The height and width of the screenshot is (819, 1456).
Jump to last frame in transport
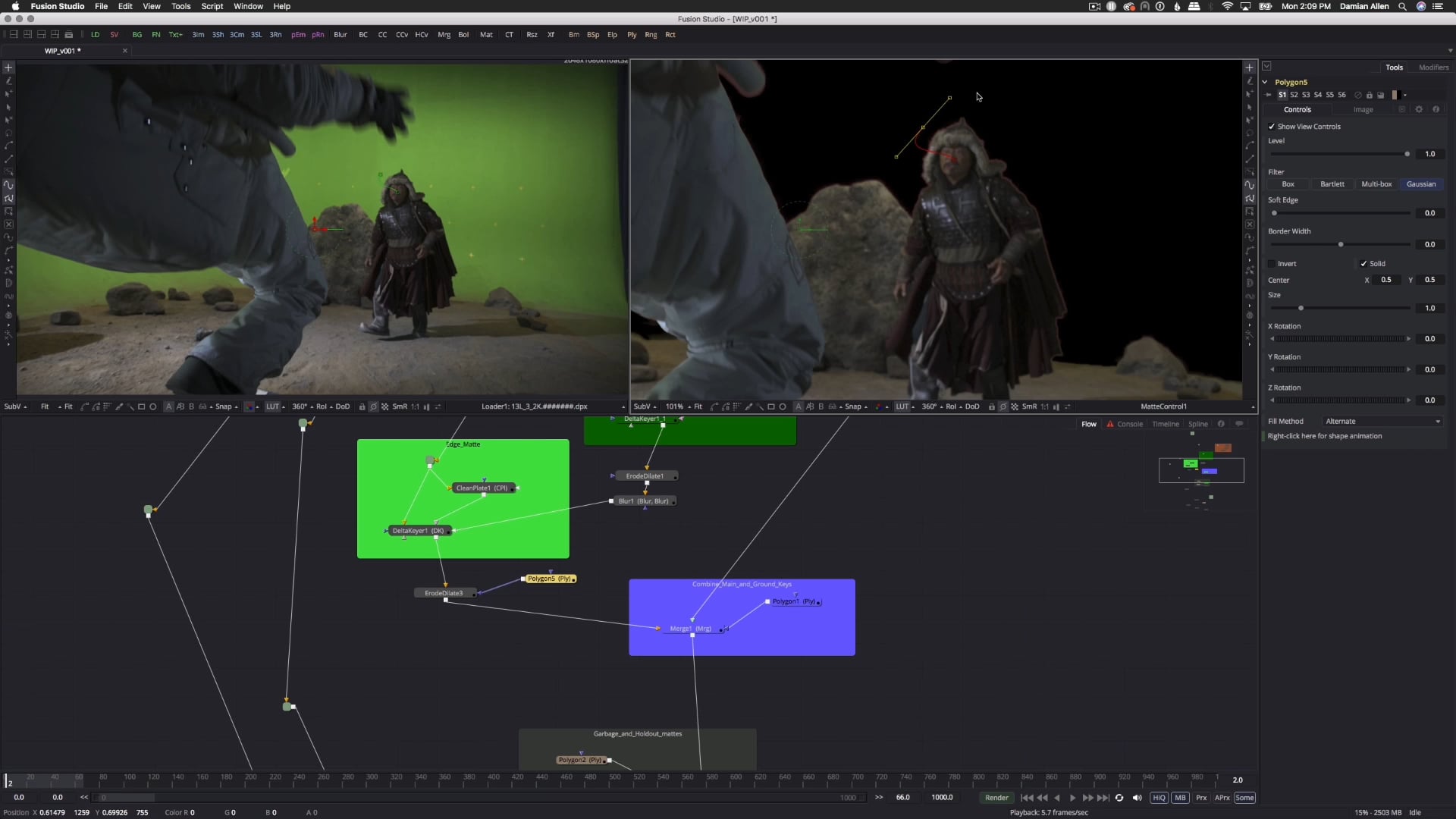pos(1103,798)
